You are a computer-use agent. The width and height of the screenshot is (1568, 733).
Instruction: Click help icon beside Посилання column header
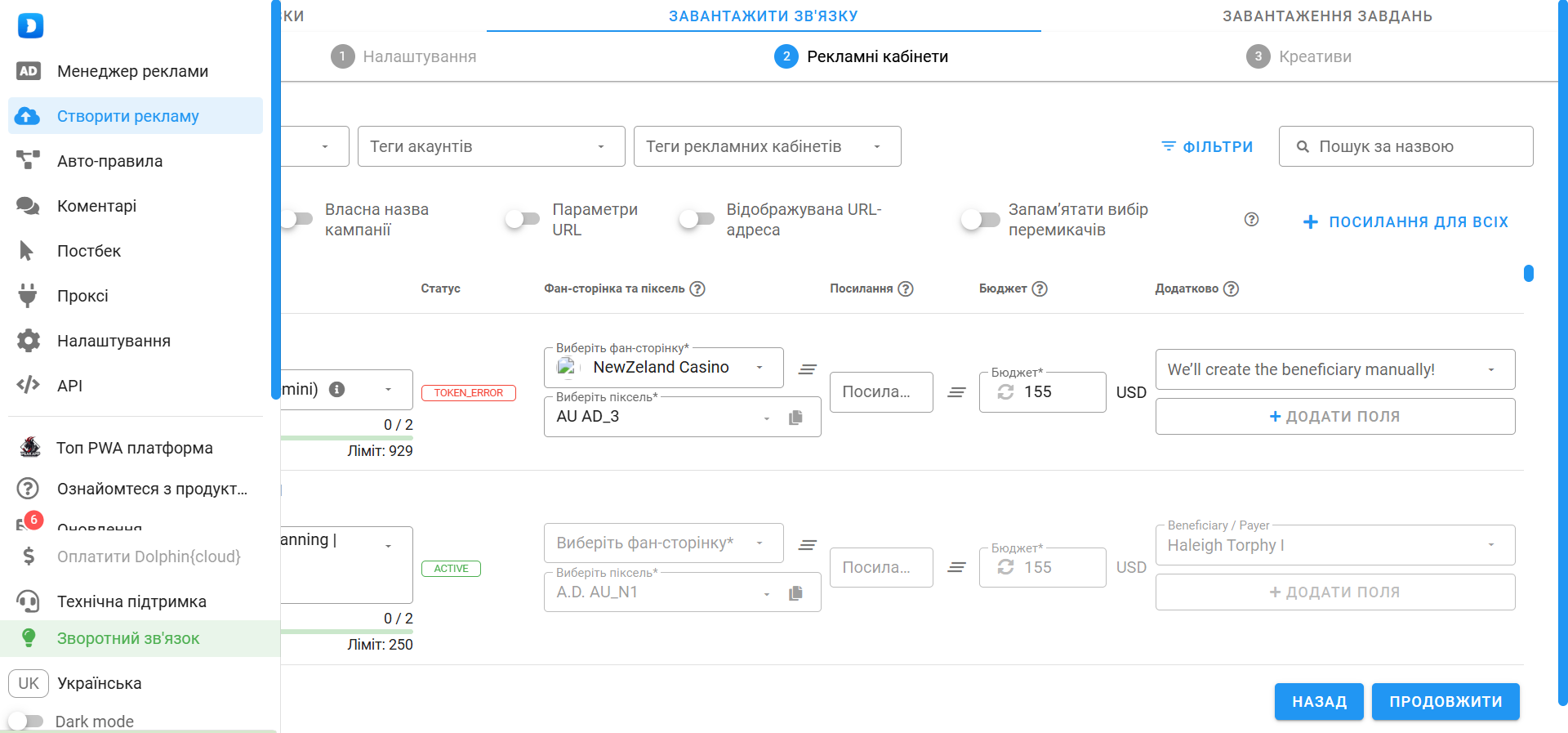tap(906, 288)
